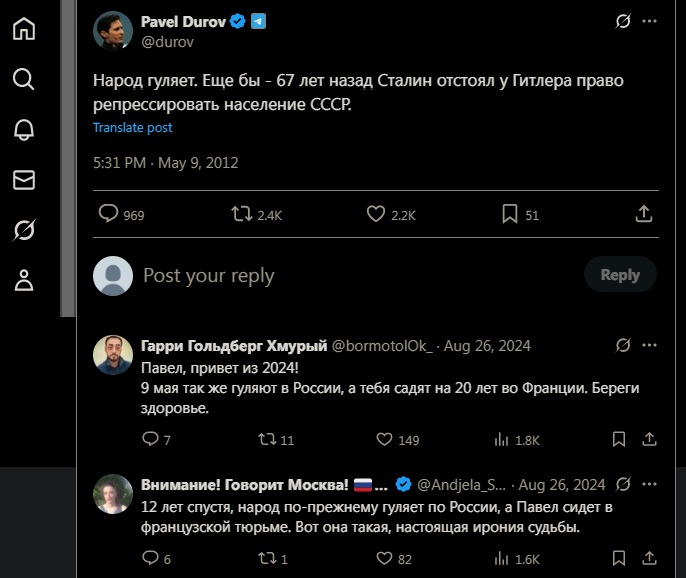Open Home from the left sidebar
The height and width of the screenshot is (578, 686).
(24, 29)
